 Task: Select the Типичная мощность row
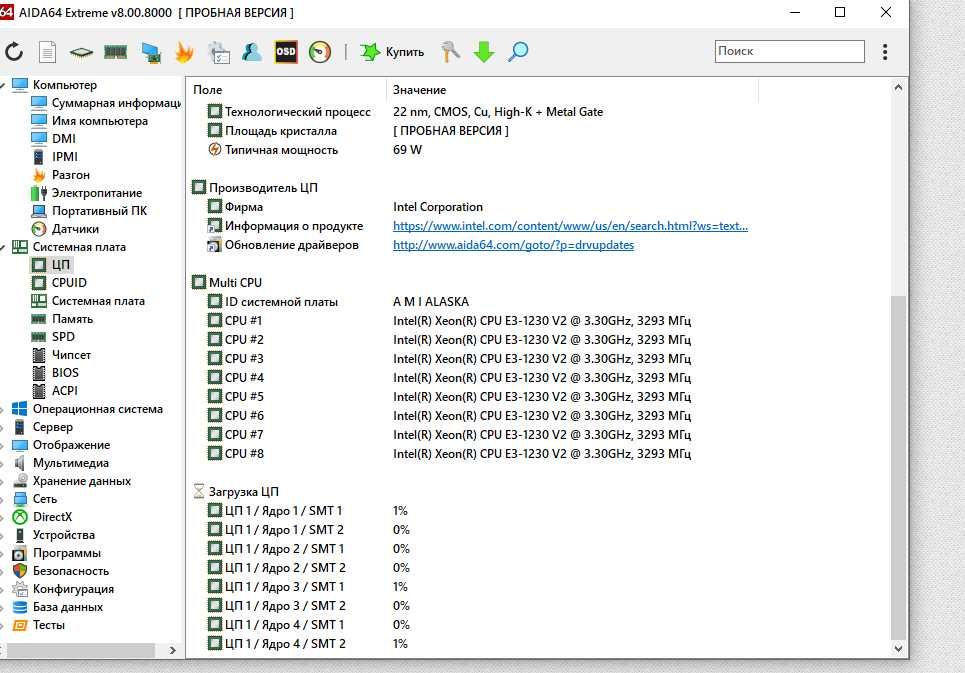(x=315, y=149)
